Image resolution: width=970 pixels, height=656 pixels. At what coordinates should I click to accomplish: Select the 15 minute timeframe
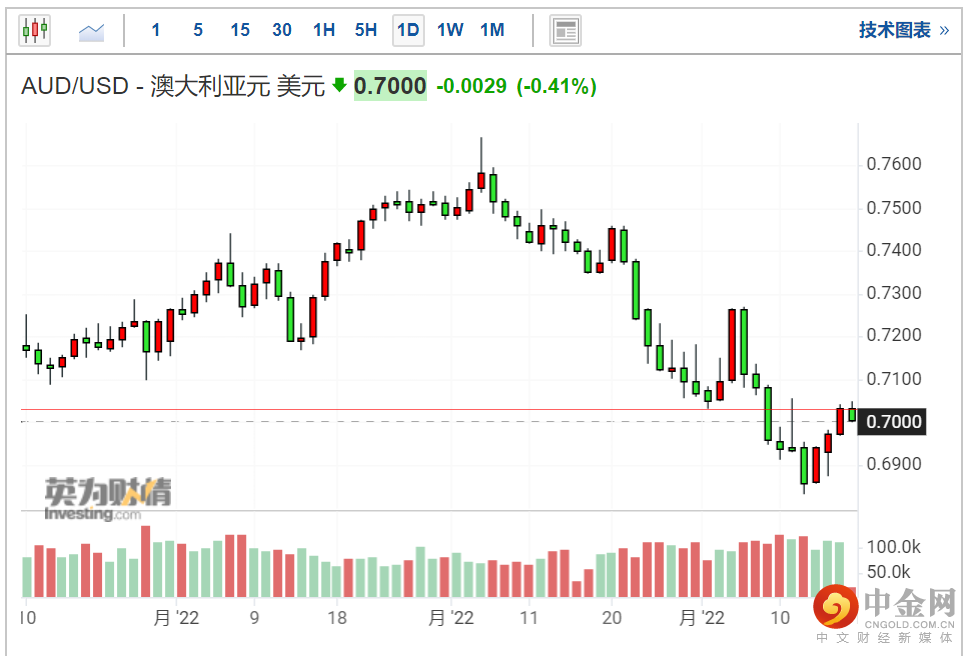(x=240, y=30)
